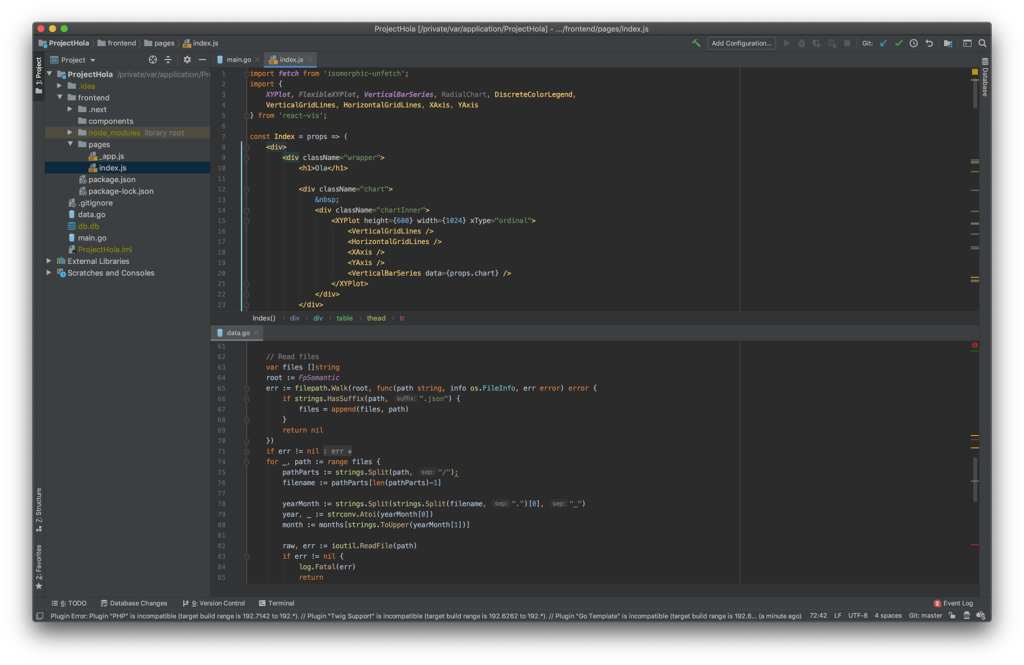Expand the .next folder
Screen dimensions: 1024x665
pos(70,109)
